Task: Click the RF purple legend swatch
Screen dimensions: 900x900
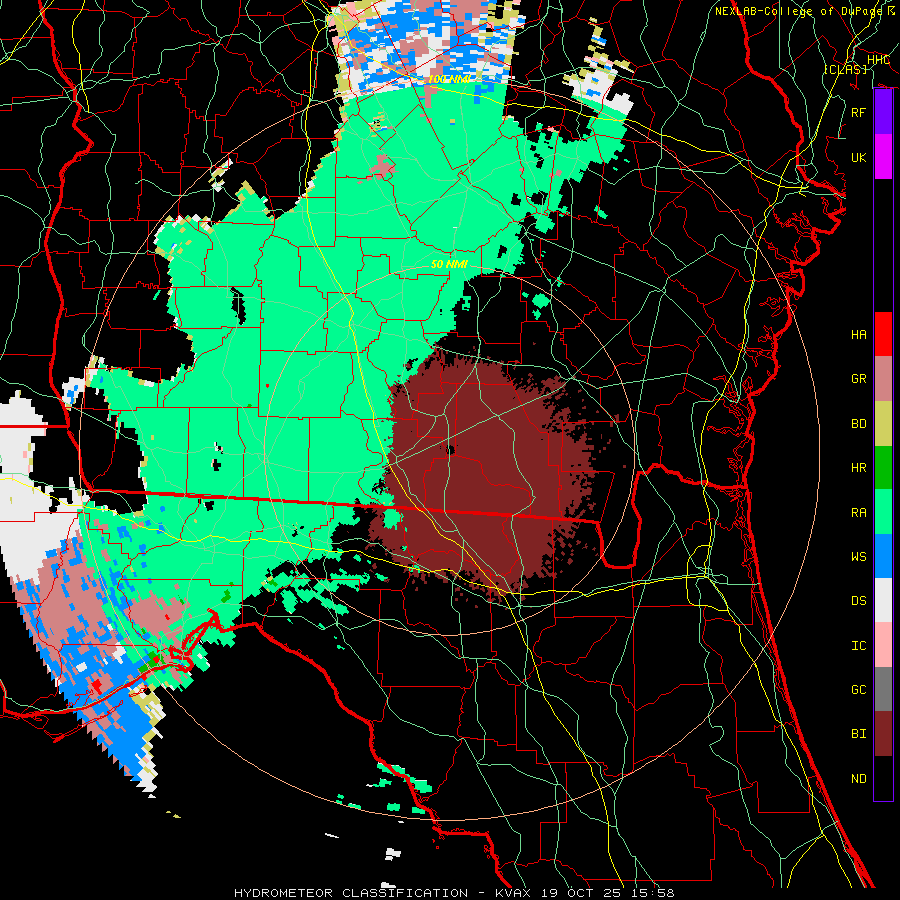Action: coord(883,112)
